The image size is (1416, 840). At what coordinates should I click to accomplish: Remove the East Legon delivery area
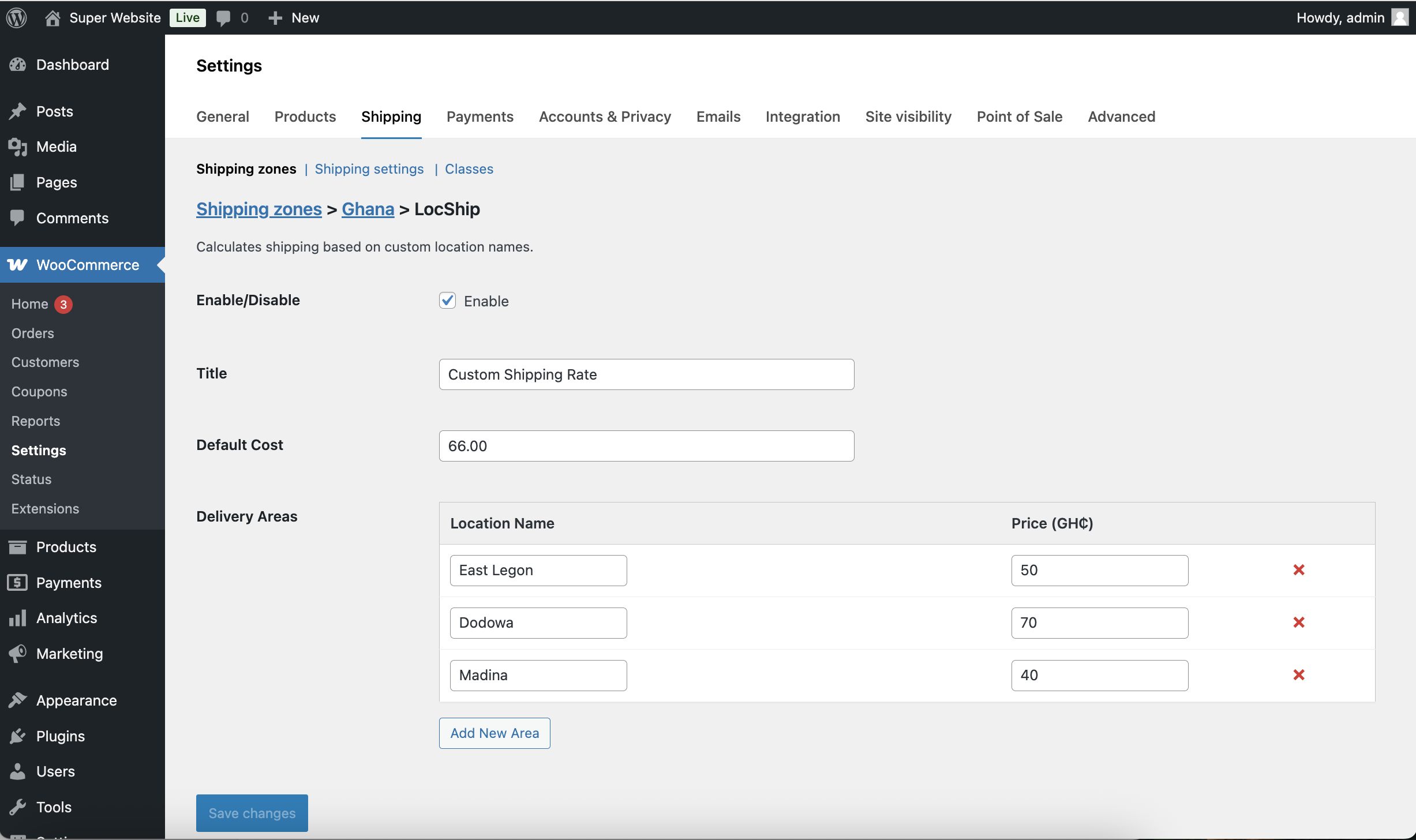tap(1298, 570)
